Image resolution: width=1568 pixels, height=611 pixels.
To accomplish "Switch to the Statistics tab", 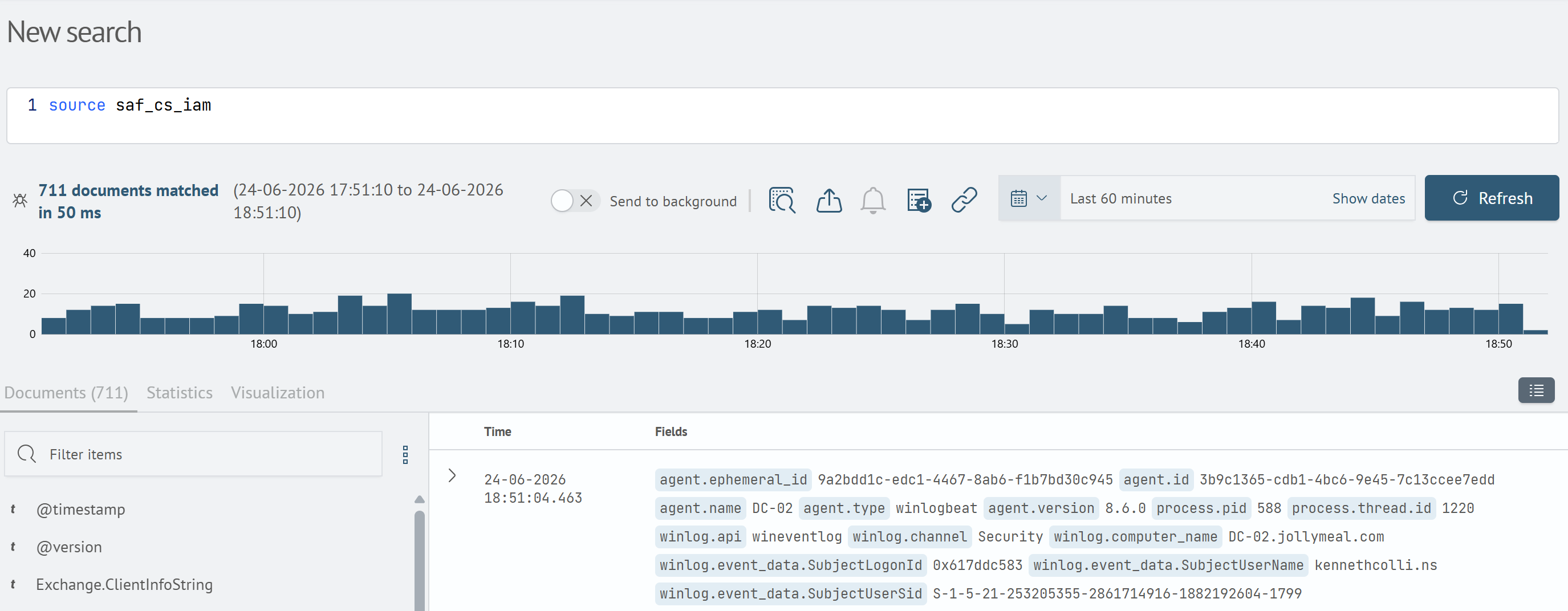I will pos(180,393).
